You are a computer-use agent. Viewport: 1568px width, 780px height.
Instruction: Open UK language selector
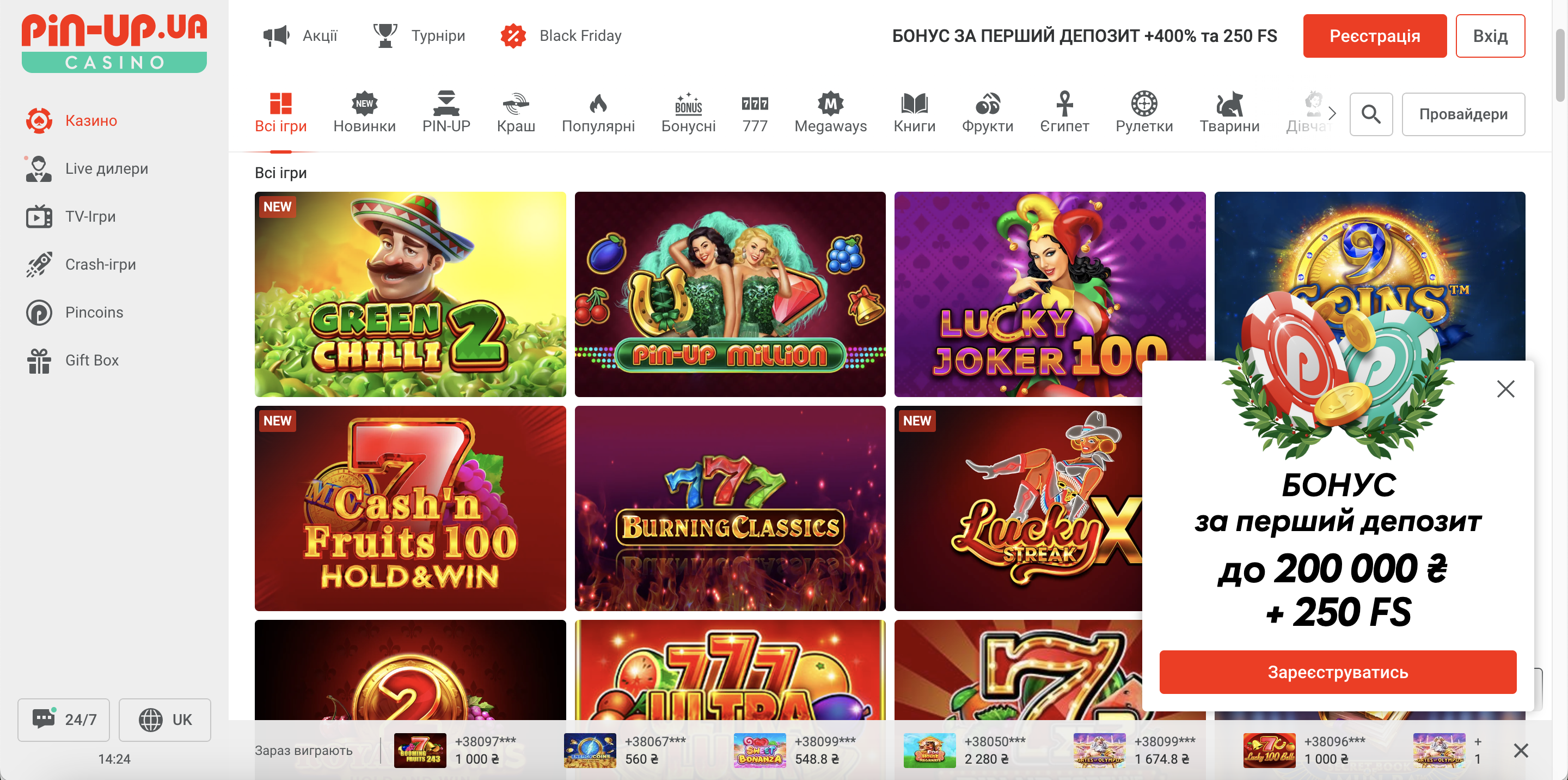[x=165, y=719]
